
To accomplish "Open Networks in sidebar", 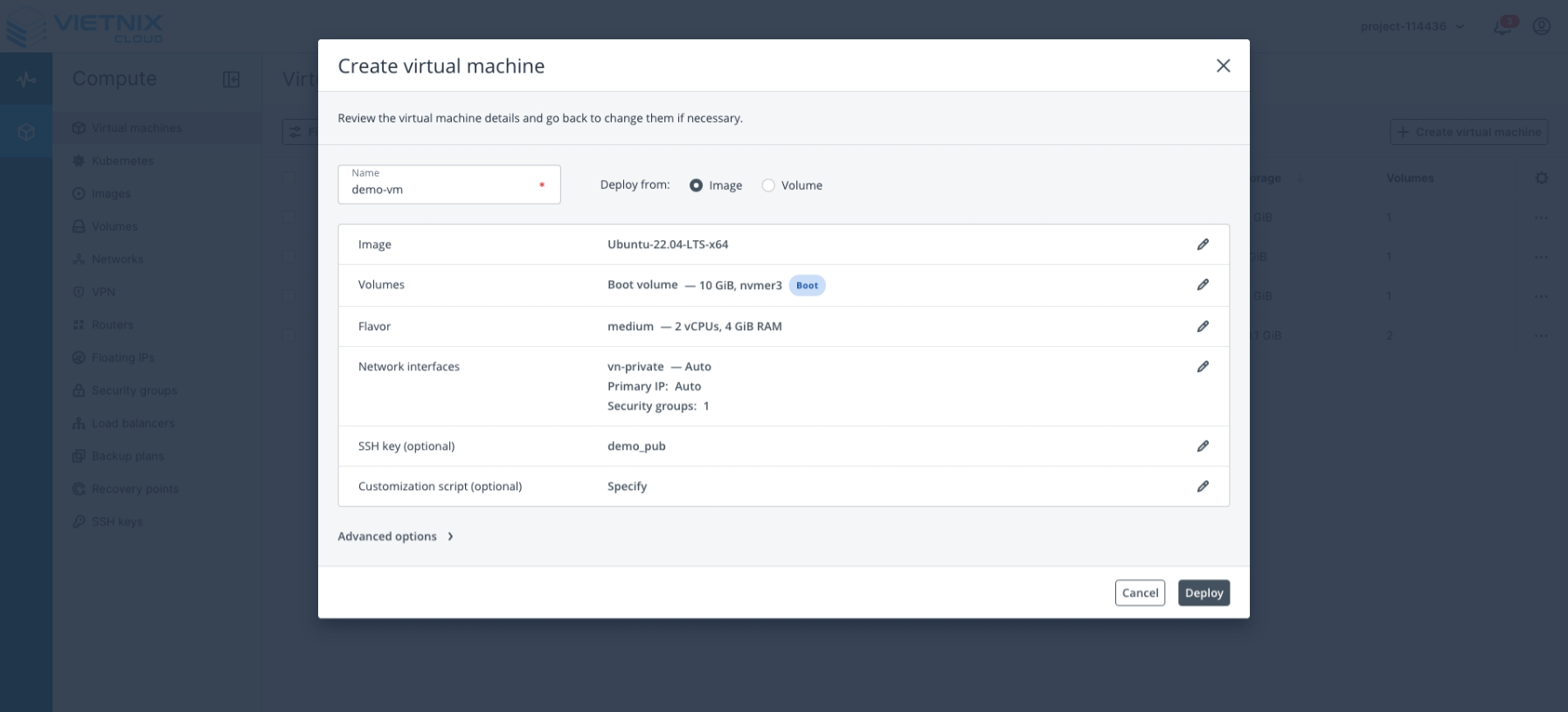I will click(x=157, y=259).
